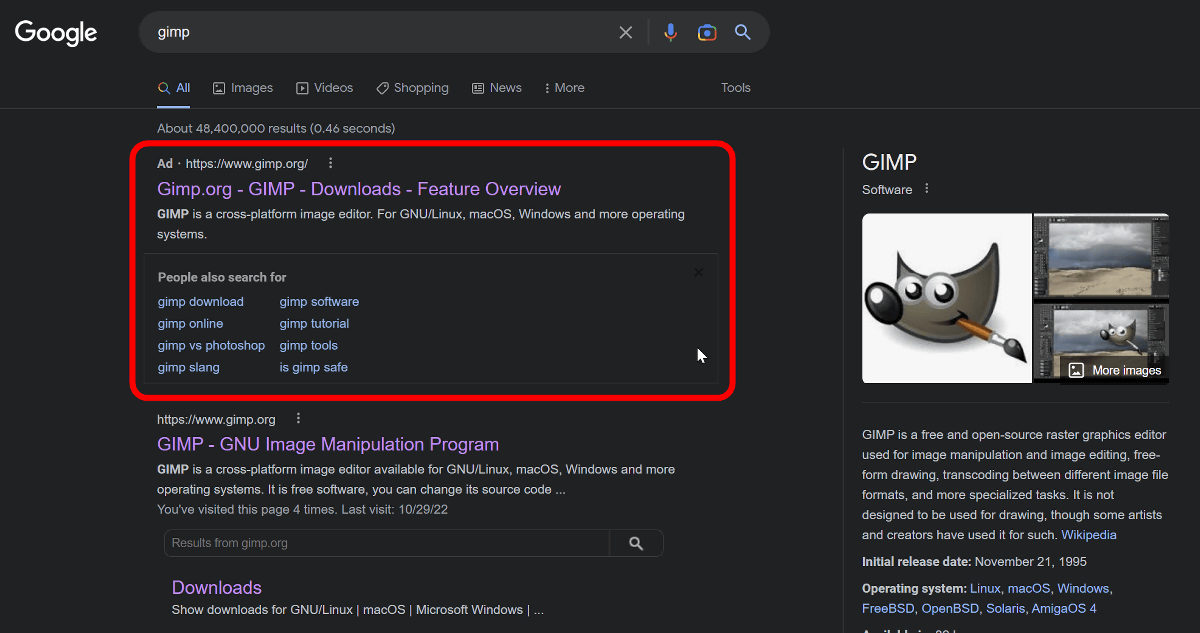Clear the search box with X icon
The image size is (1200, 633).
(x=626, y=32)
